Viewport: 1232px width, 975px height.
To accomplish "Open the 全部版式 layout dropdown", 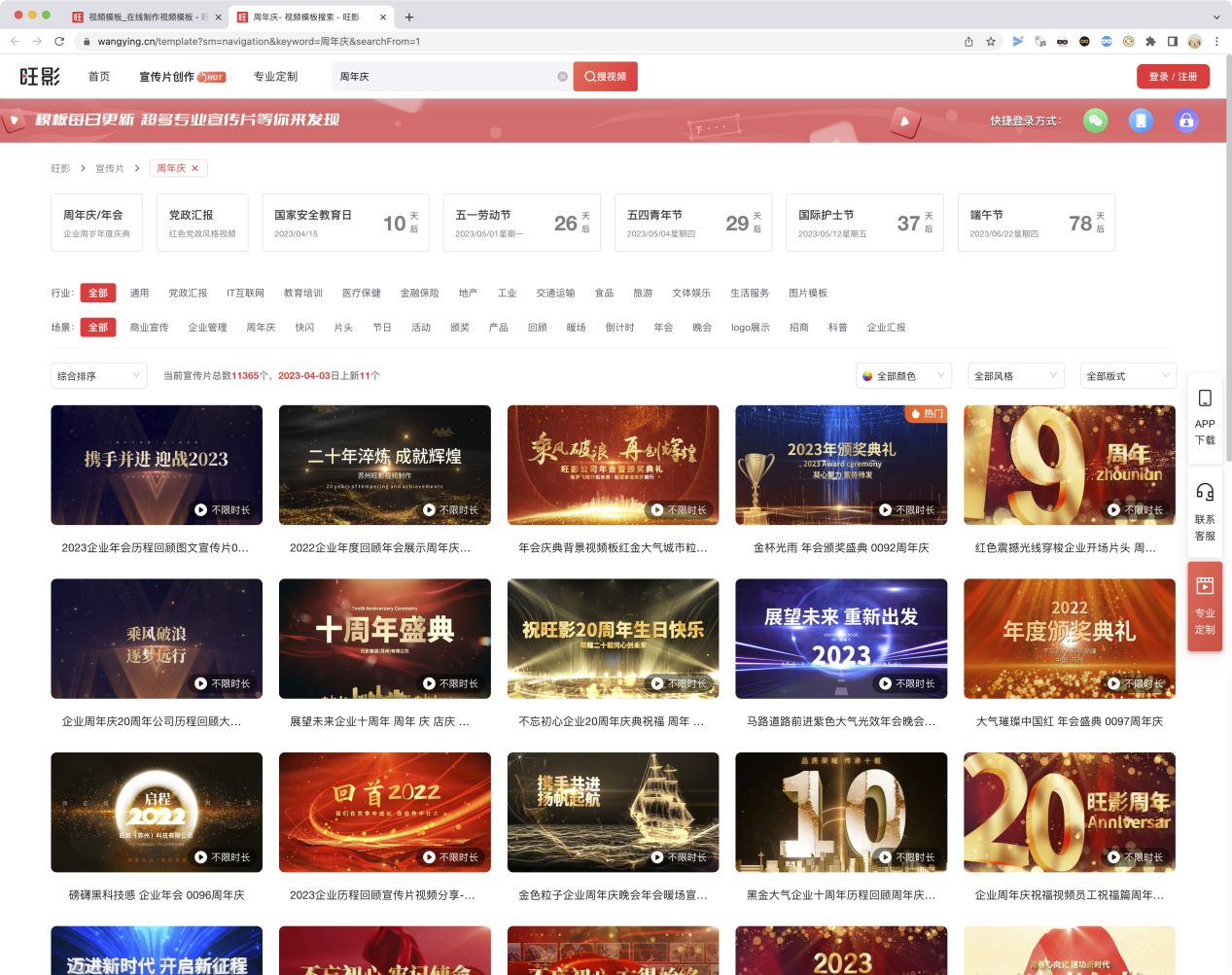I will [x=1127, y=375].
